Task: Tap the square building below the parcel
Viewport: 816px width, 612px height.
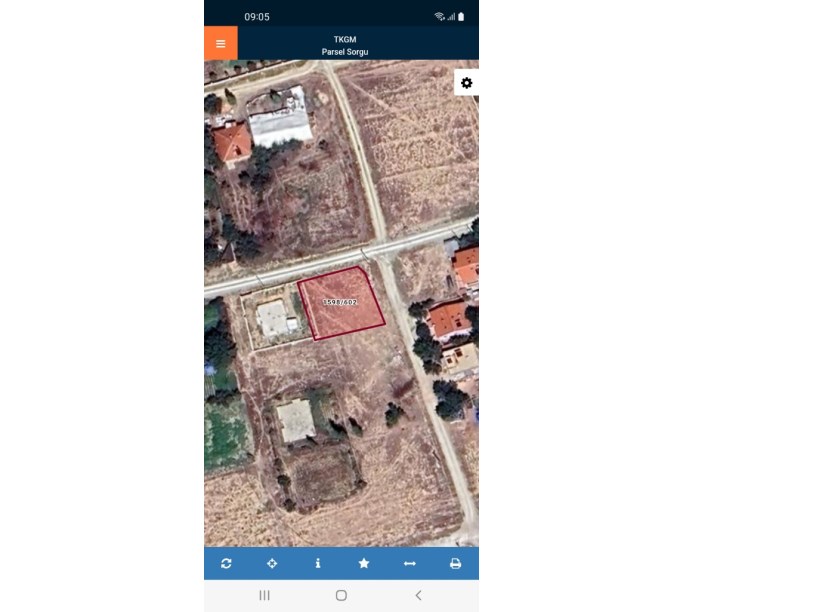Action: pyautogui.click(x=296, y=421)
